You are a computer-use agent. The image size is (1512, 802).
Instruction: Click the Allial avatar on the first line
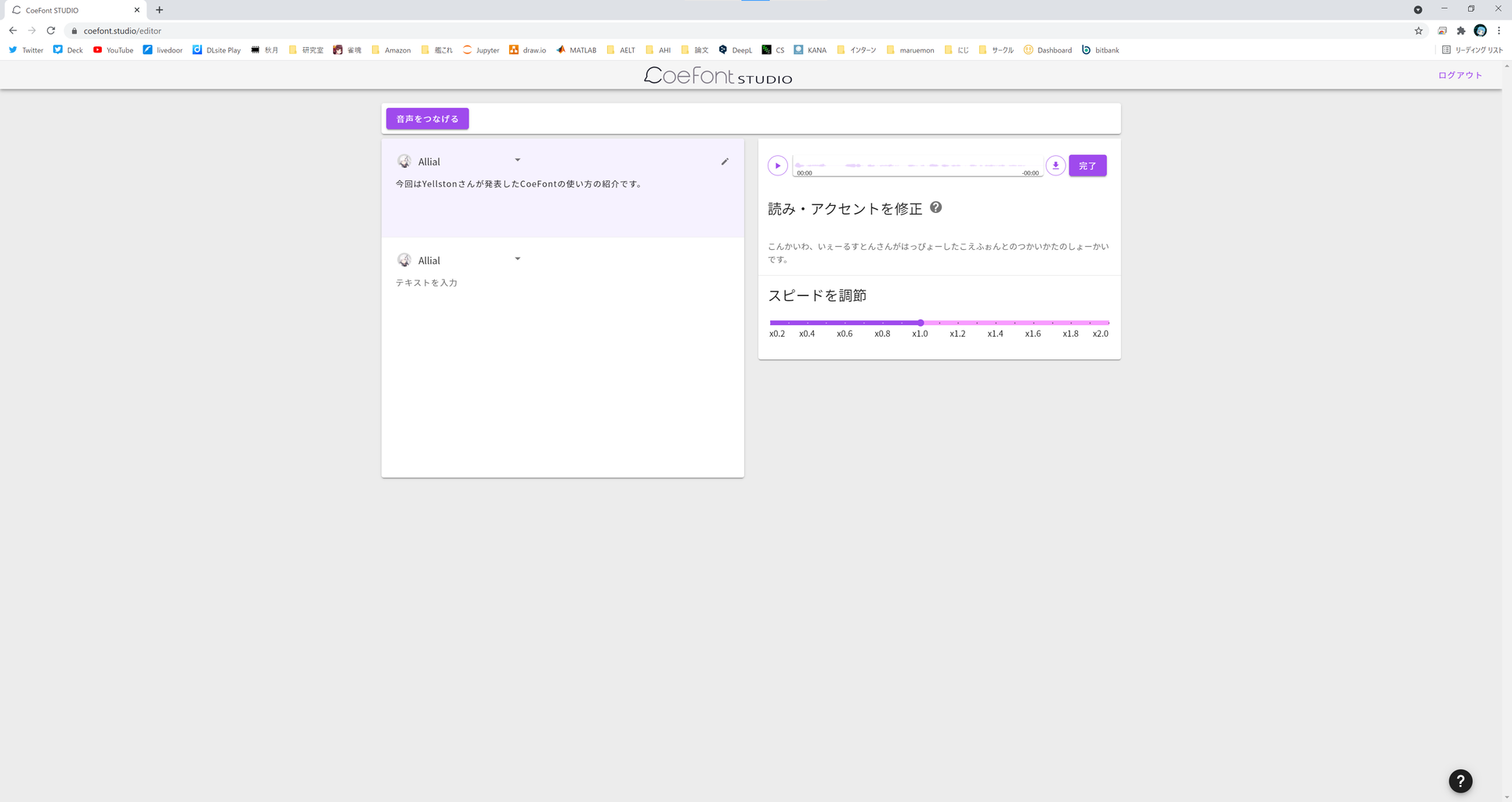click(404, 161)
